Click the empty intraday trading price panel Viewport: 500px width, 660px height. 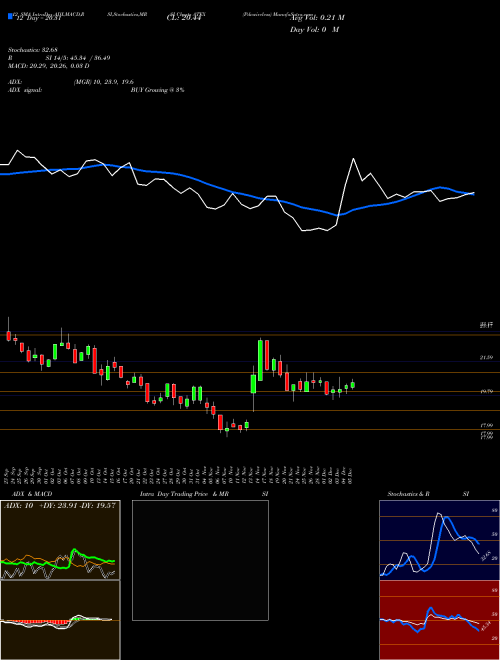[200, 560]
